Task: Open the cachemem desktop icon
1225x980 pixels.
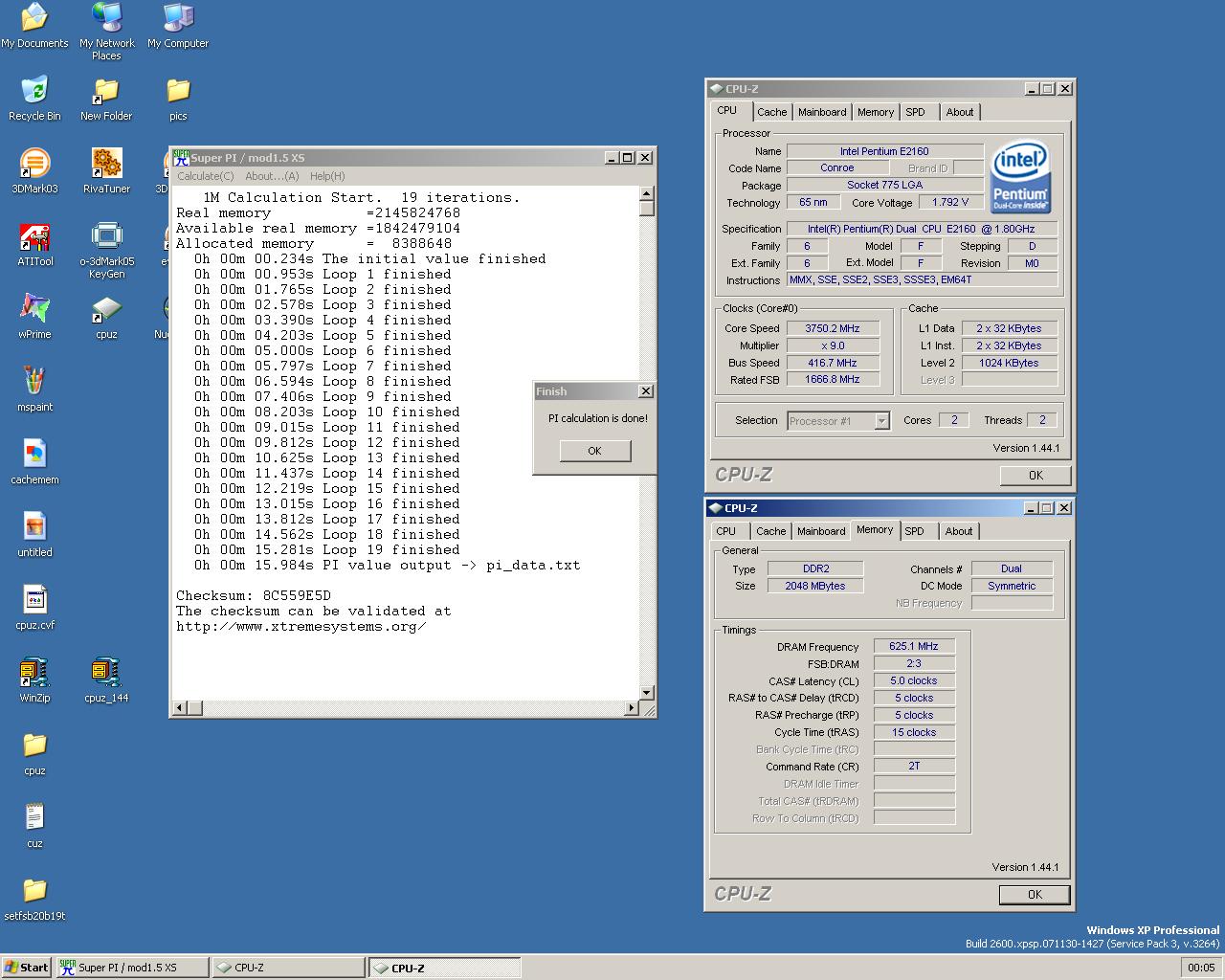Action: pyautogui.click(x=34, y=462)
